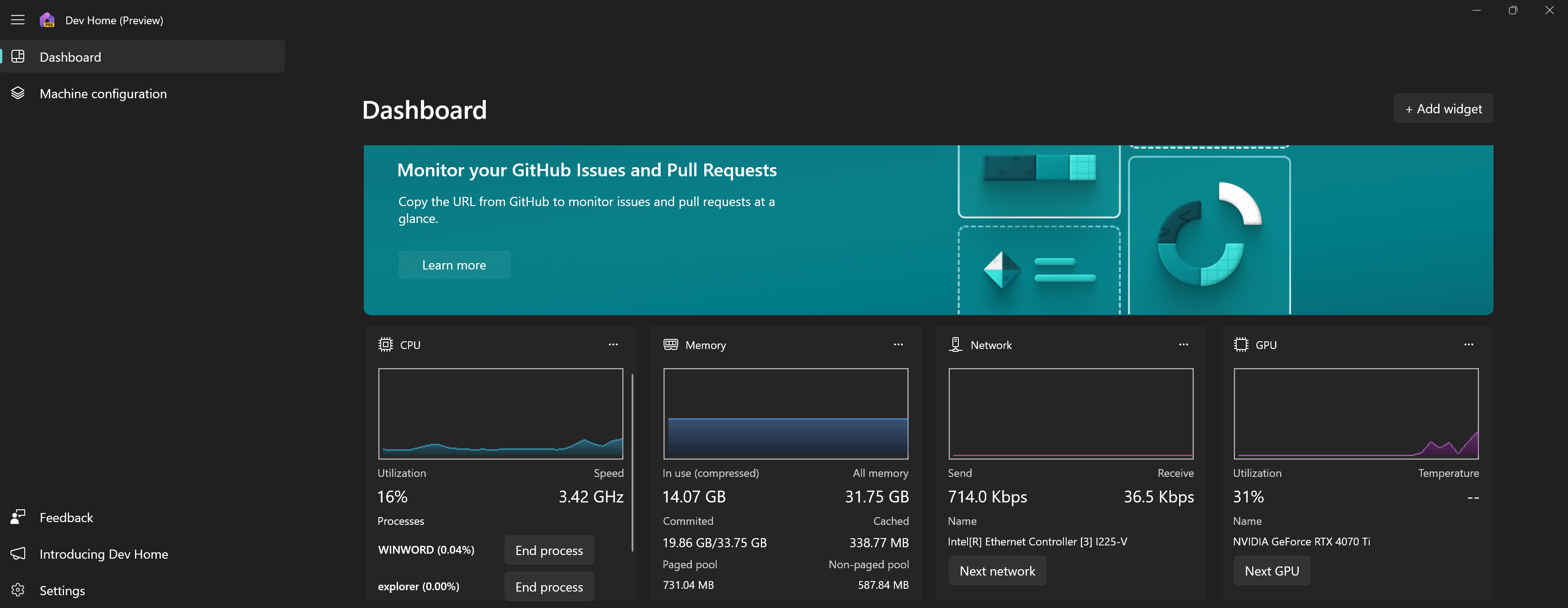Click Learn more on GitHub banner
Image resolution: width=1568 pixels, height=608 pixels.
pyautogui.click(x=453, y=265)
